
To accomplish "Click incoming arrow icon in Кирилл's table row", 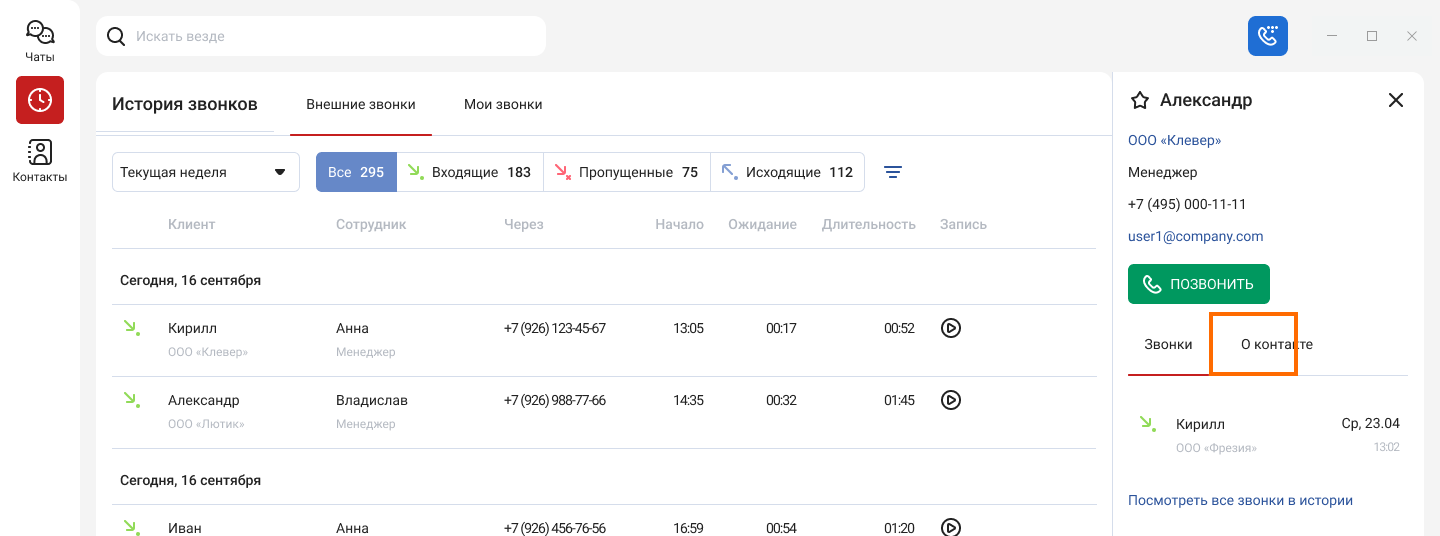I will coord(131,328).
